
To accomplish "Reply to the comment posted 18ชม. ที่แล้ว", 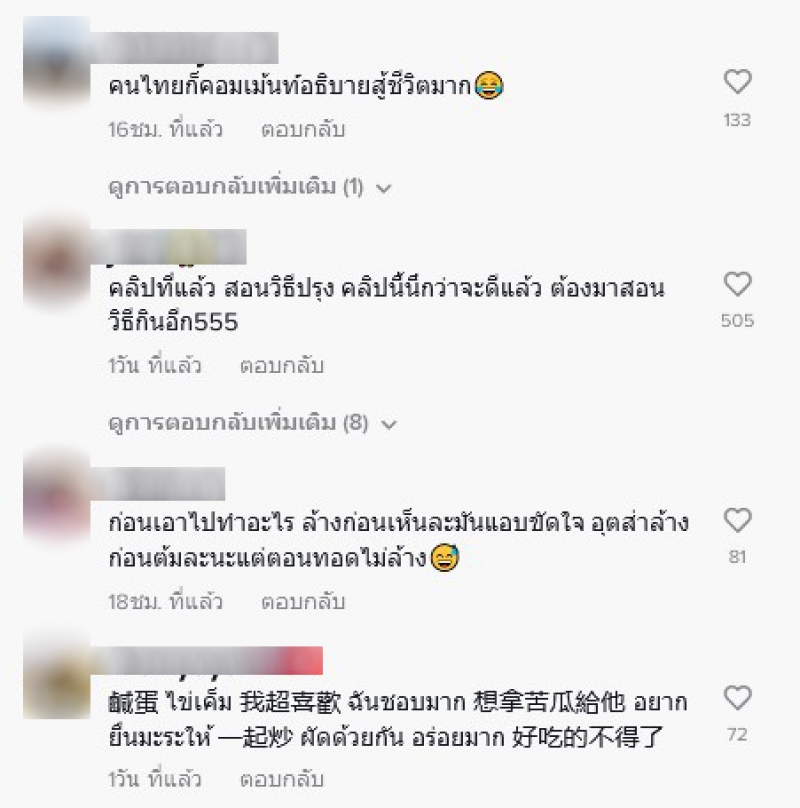I will click(x=303, y=601).
